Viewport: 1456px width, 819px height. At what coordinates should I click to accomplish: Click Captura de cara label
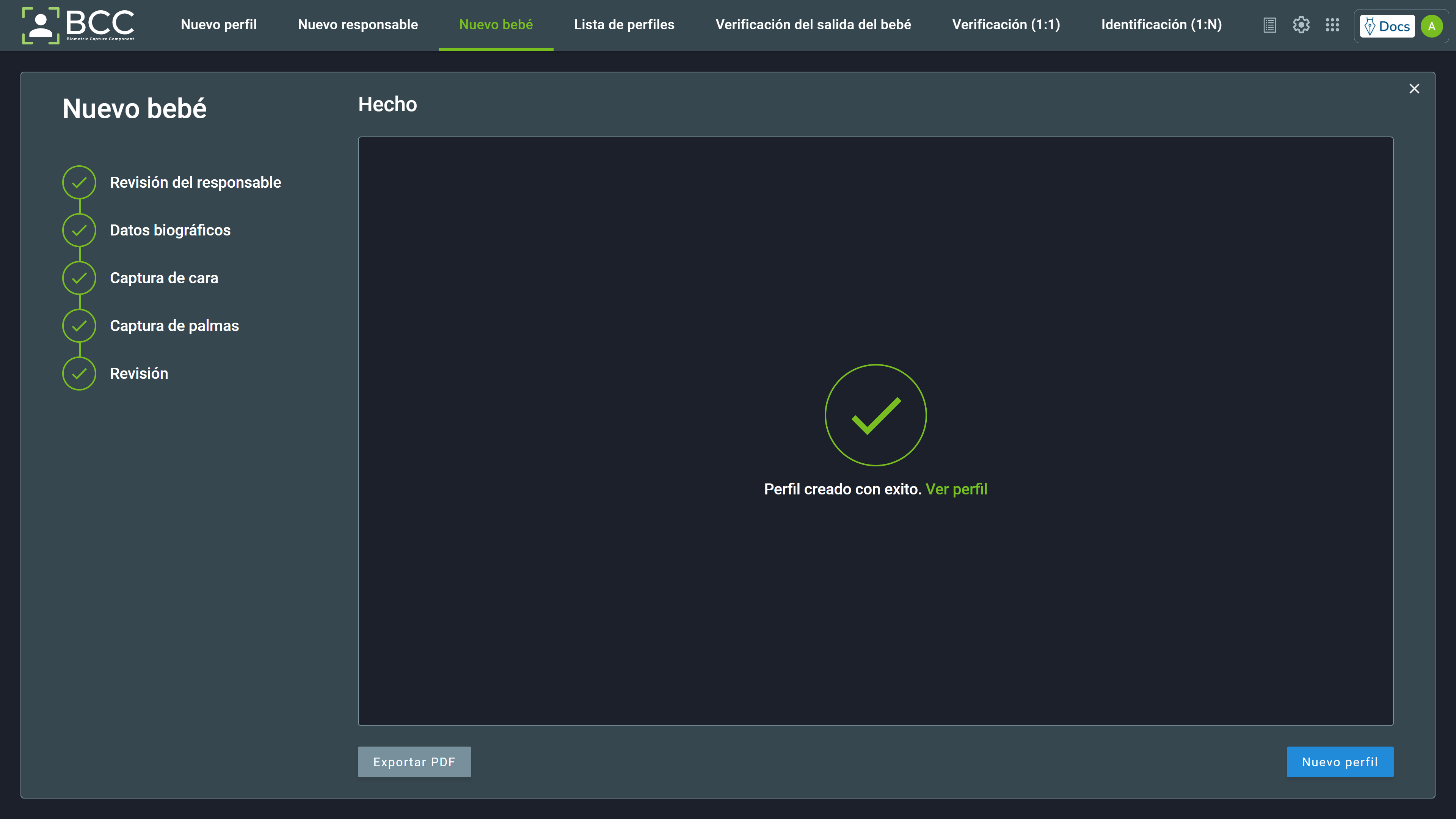[x=164, y=278]
